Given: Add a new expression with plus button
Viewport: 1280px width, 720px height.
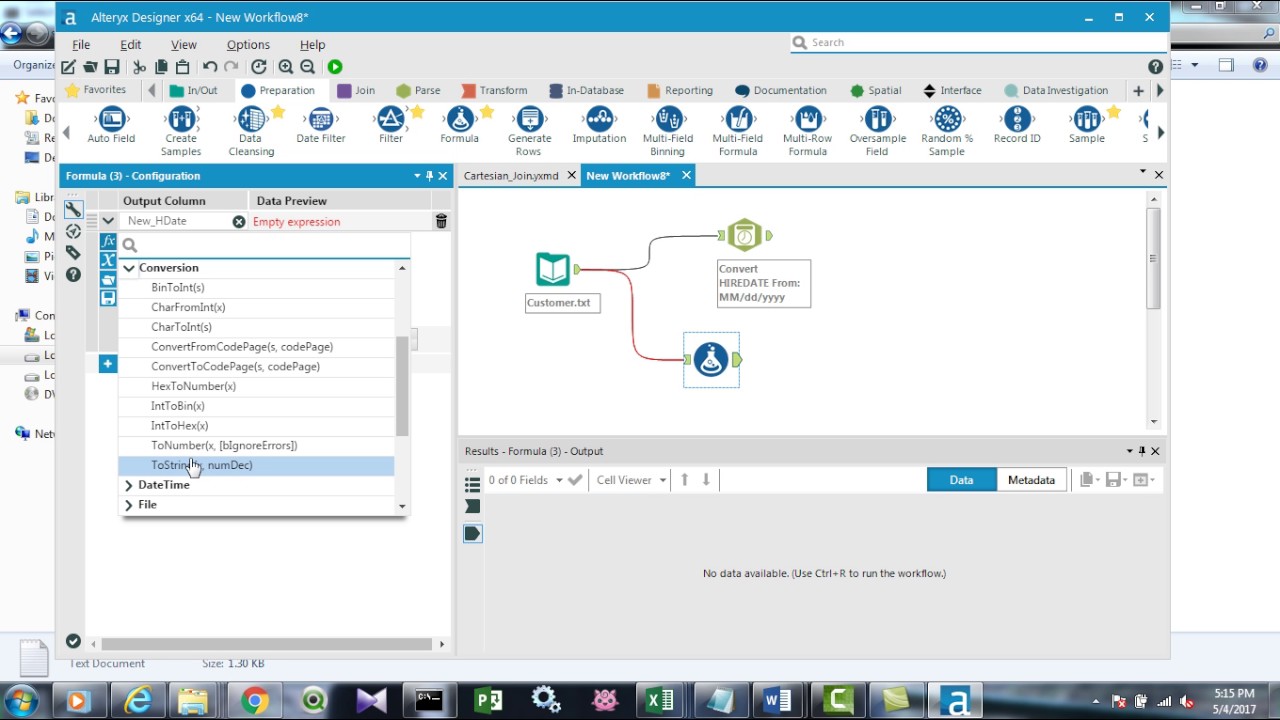Looking at the screenshot, I should (108, 364).
